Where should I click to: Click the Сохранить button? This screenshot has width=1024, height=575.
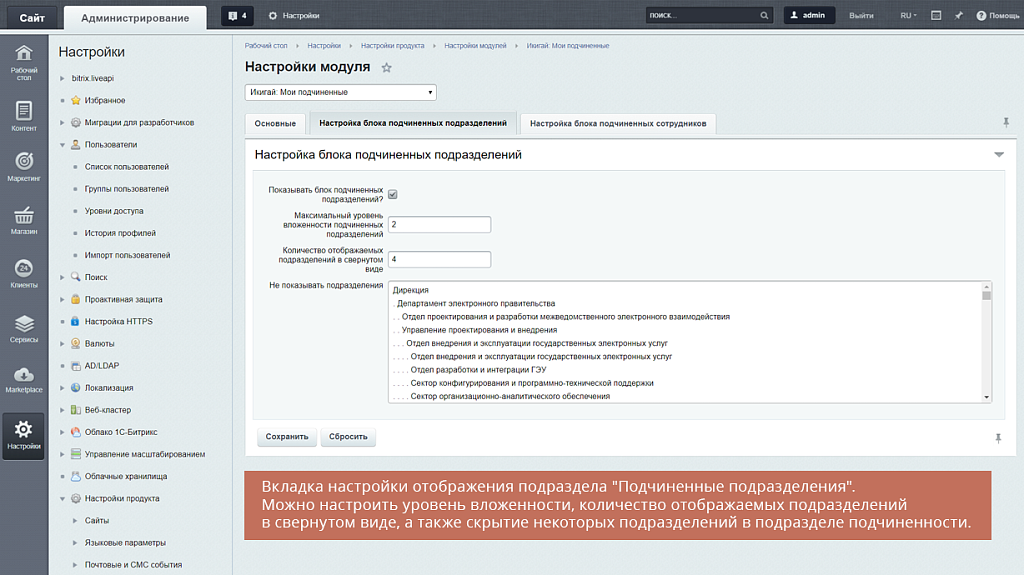click(287, 437)
